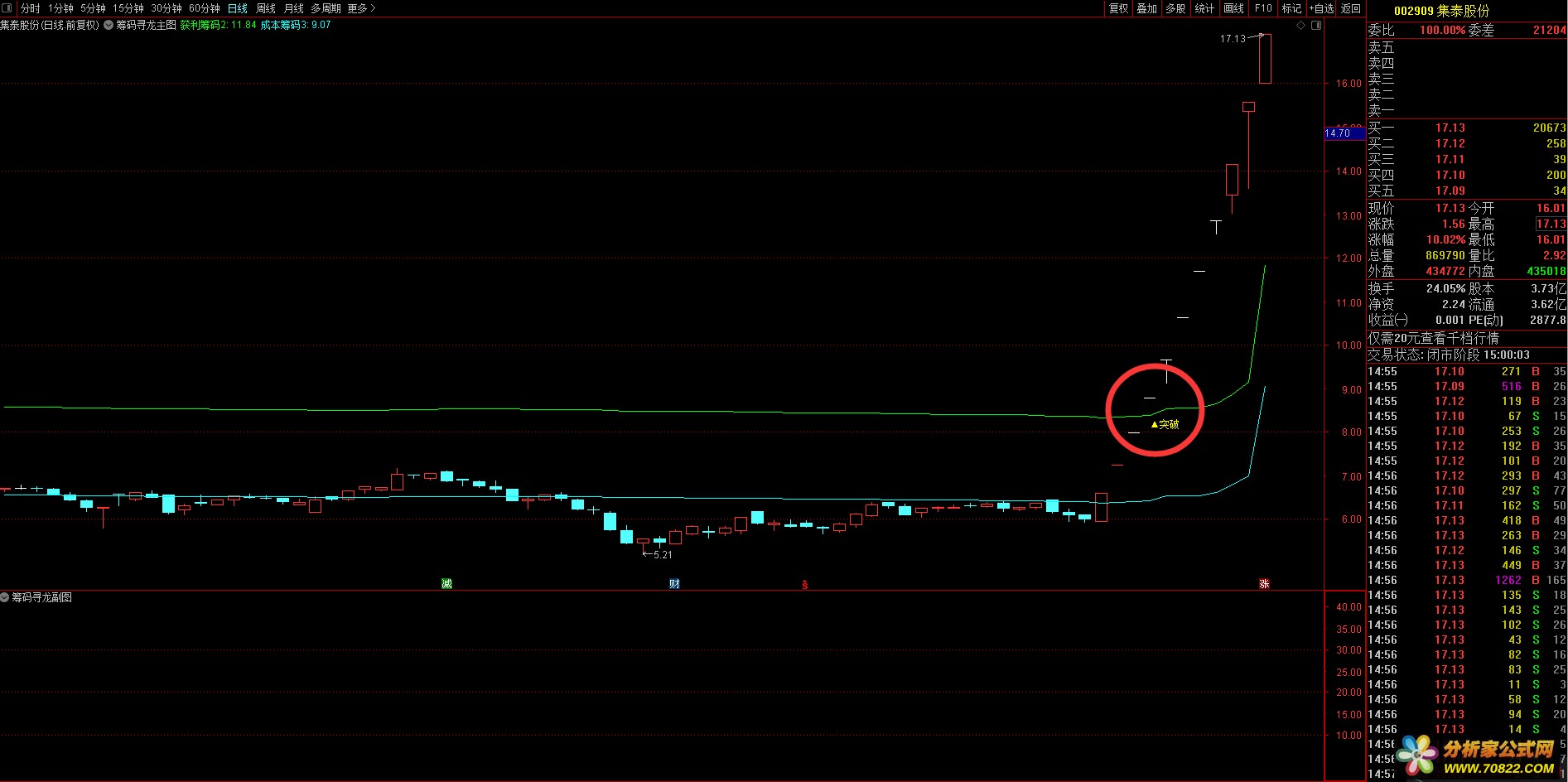Click the 今开 16.01 value
This screenshot has width=1568, height=782.
pyautogui.click(x=1551, y=208)
